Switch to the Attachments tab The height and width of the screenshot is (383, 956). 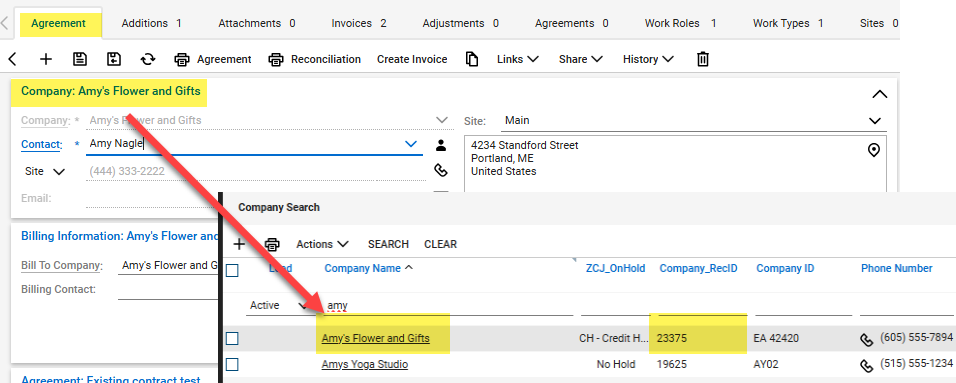tap(257, 23)
